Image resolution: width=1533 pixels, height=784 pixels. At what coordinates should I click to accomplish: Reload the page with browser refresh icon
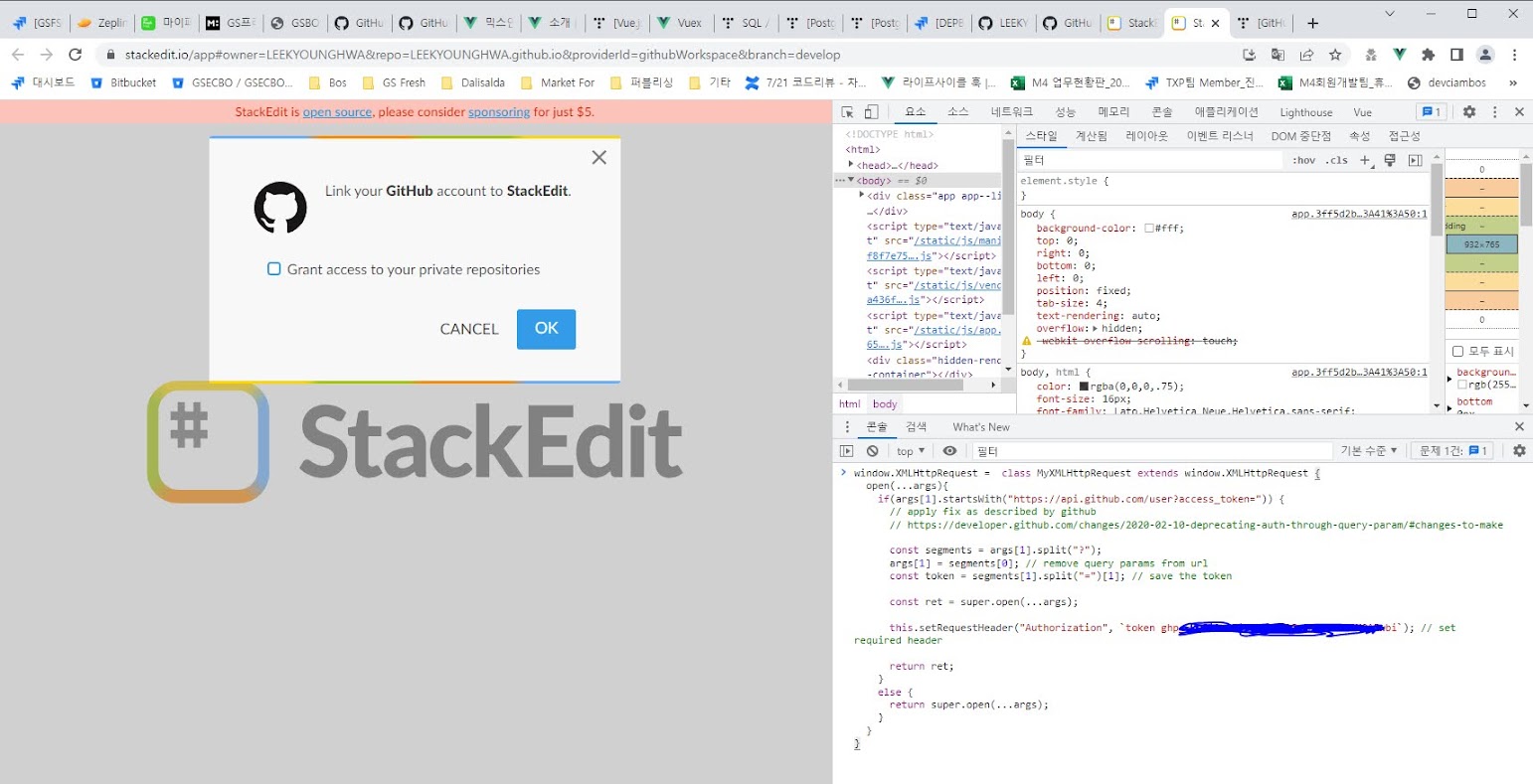point(76,55)
